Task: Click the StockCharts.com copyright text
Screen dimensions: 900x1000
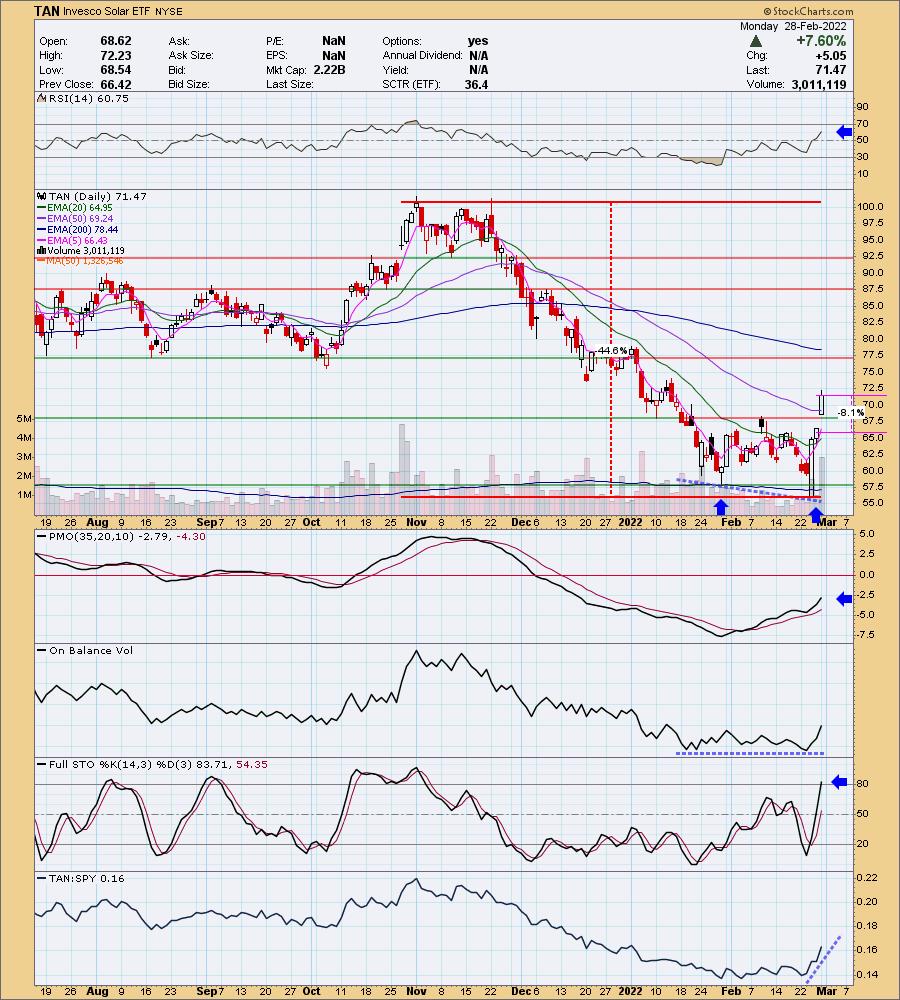Action: (808, 11)
